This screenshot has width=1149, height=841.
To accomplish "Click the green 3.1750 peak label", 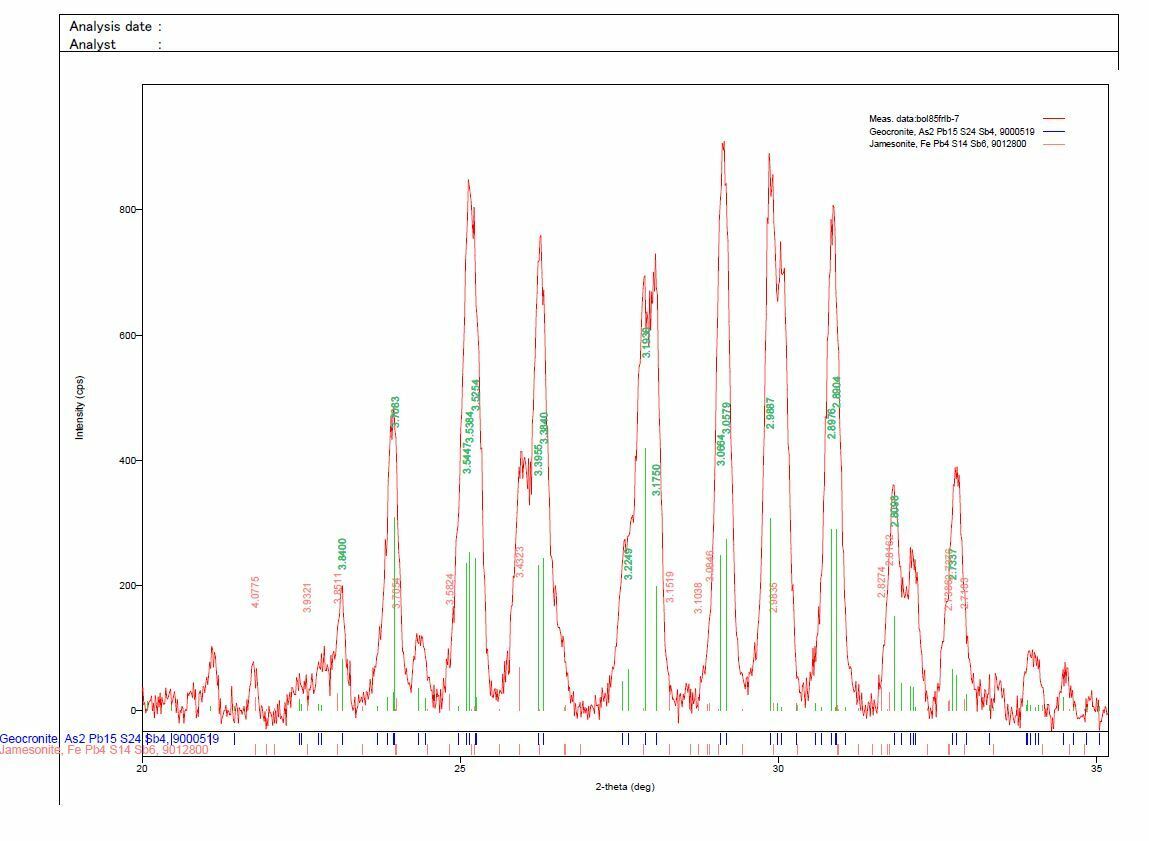I will point(657,479).
